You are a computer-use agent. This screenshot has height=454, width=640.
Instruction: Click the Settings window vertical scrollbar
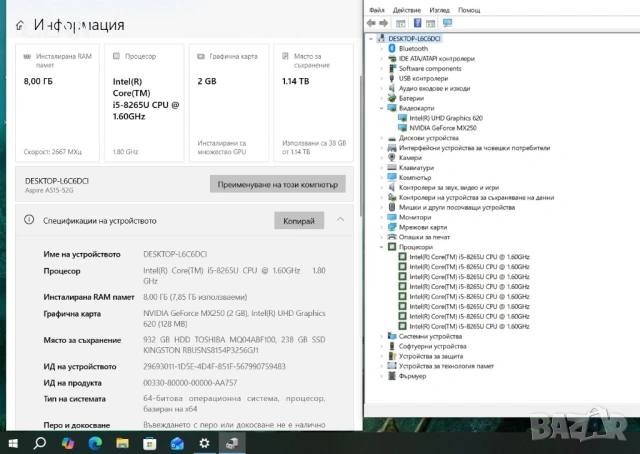(x=360, y=146)
